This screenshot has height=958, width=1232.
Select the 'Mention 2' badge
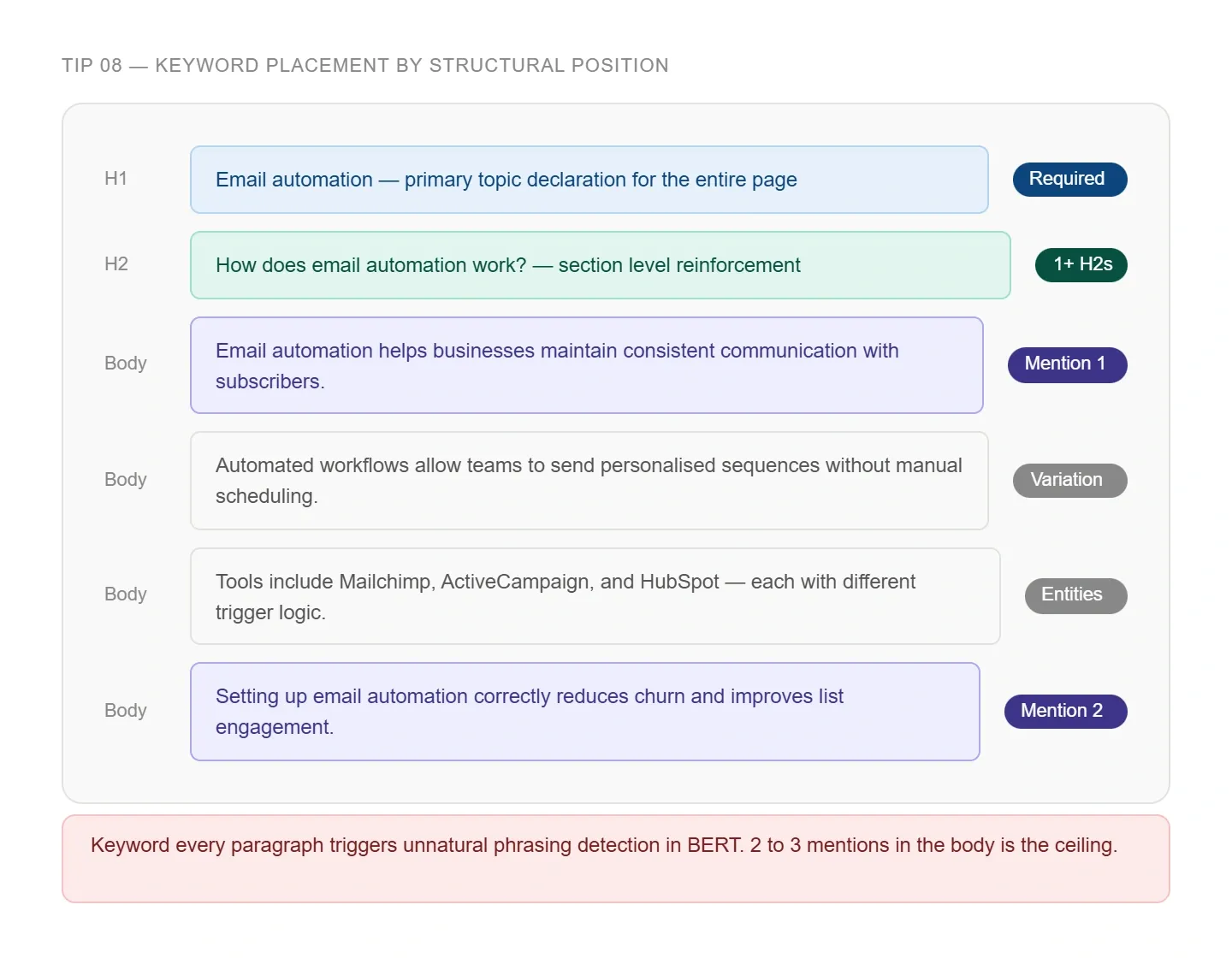1065,712
